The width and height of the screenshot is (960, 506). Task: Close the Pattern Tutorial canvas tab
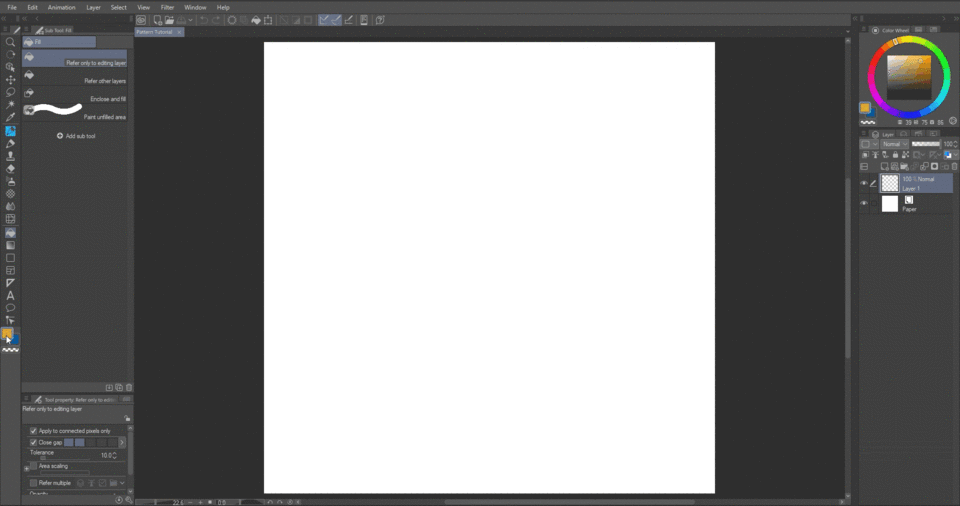tap(179, 32)
